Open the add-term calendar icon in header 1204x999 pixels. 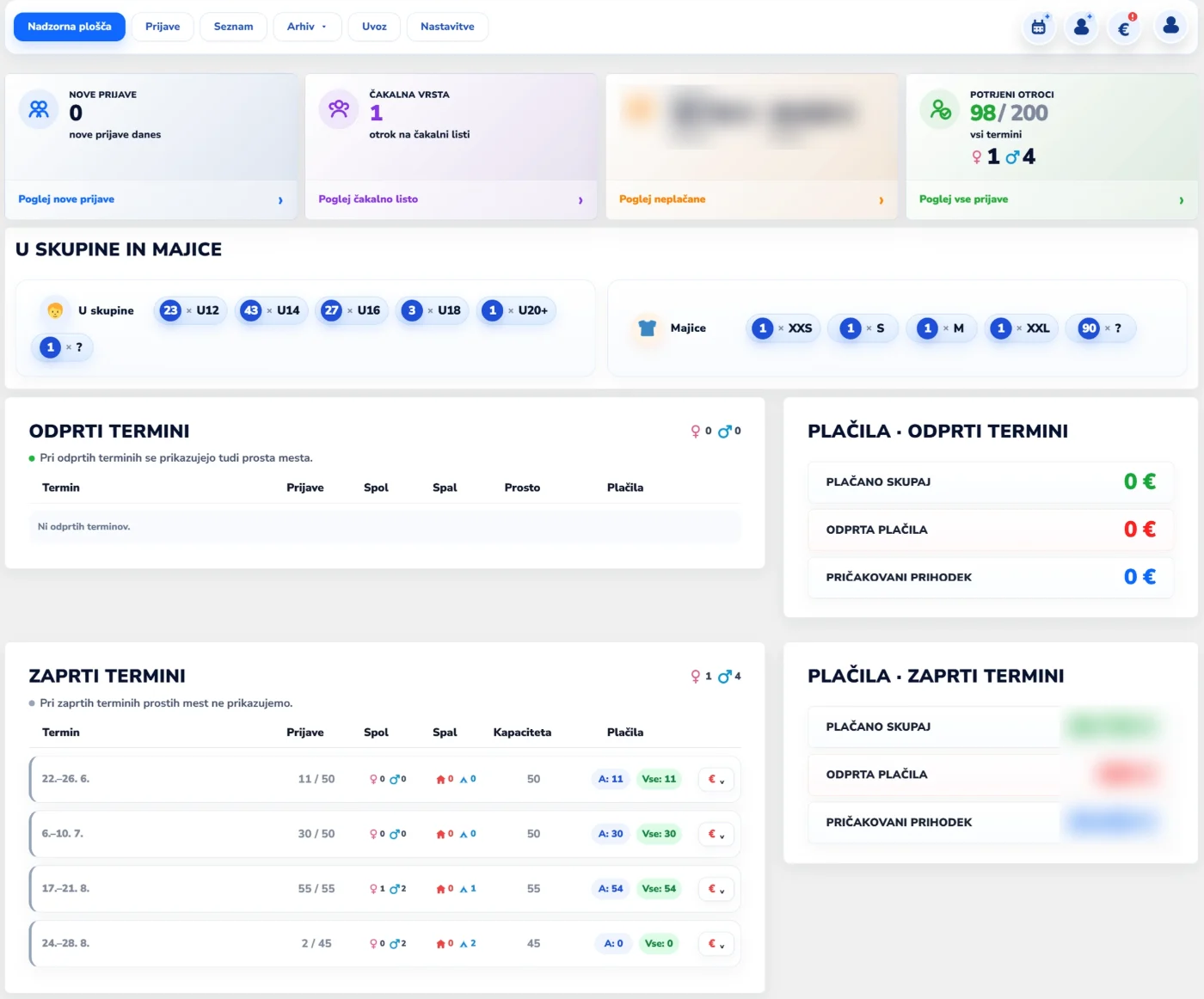coord(1039,28)
